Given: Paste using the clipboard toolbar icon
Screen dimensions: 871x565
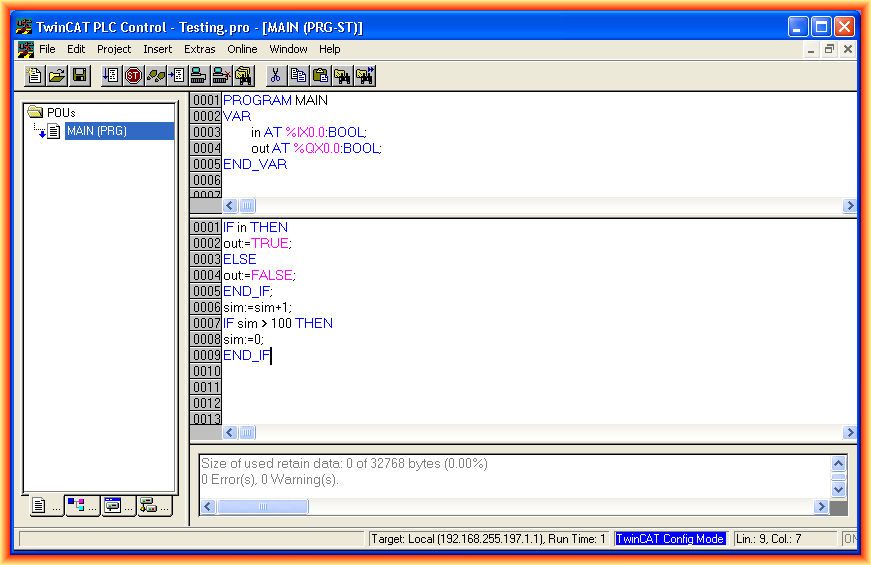Looking at the screenshot, I should pyautogui.click(x=320, y=75).
